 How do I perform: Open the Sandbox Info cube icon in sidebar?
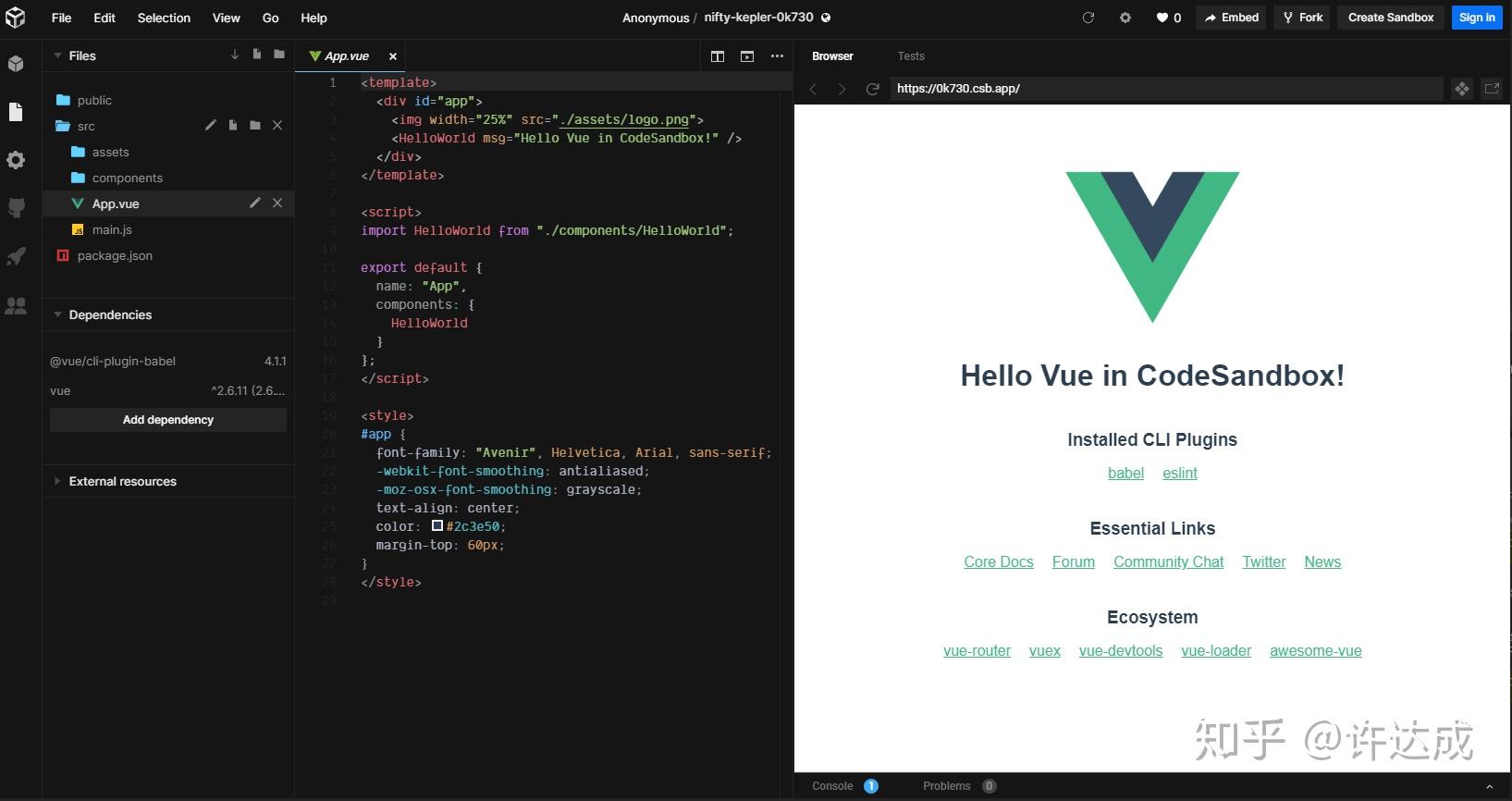tap(16, 64)
